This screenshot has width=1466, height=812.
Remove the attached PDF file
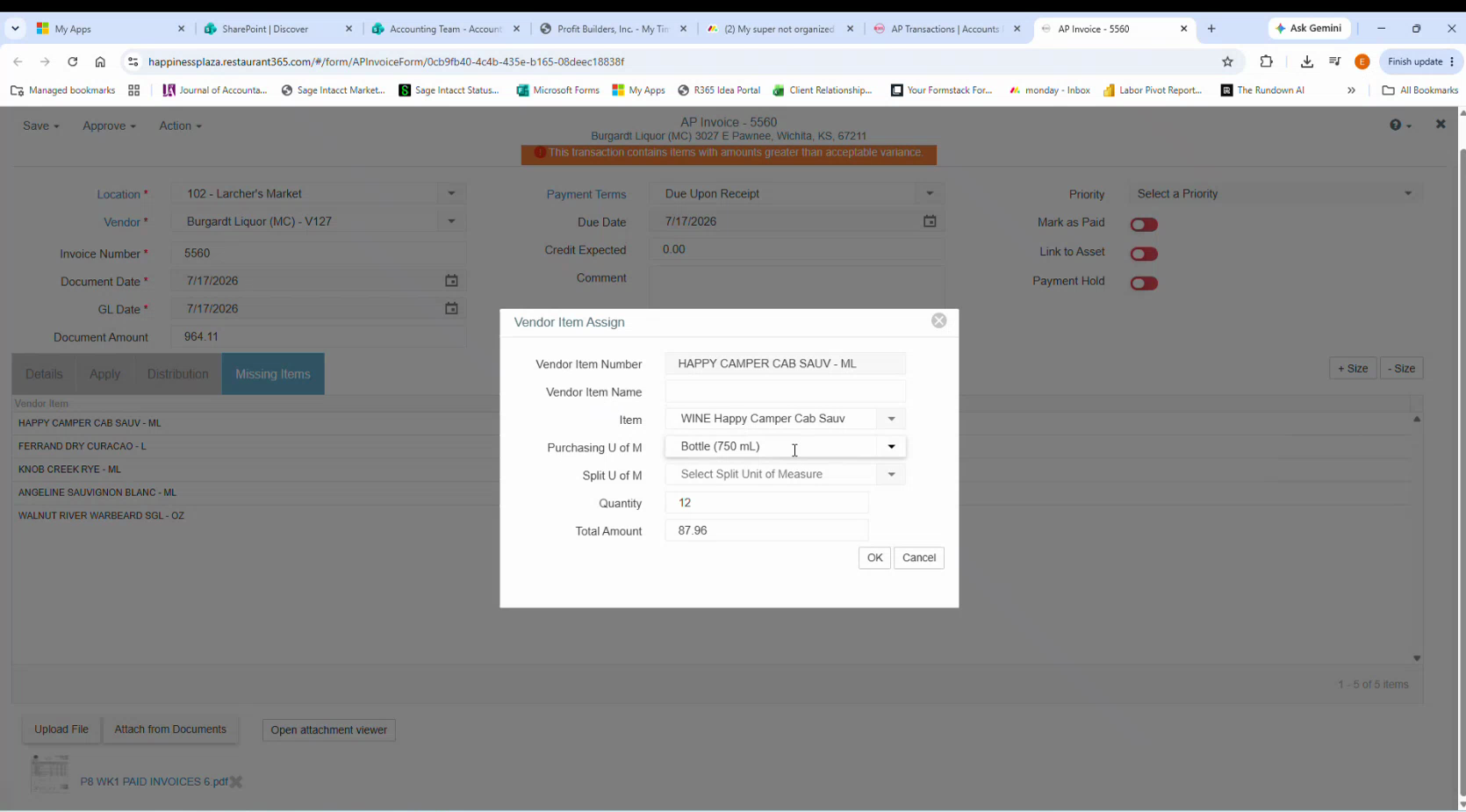tap(236, 782)
